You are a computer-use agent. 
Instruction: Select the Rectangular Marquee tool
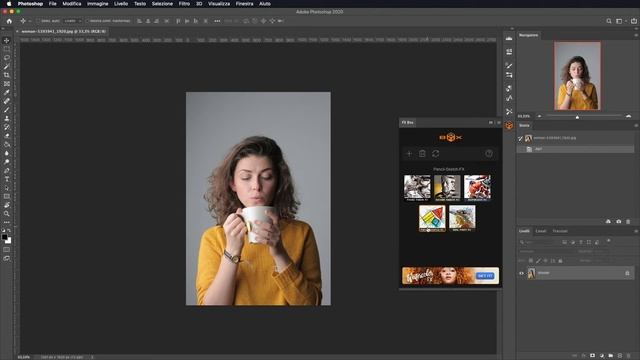click(x=7, y=49)
